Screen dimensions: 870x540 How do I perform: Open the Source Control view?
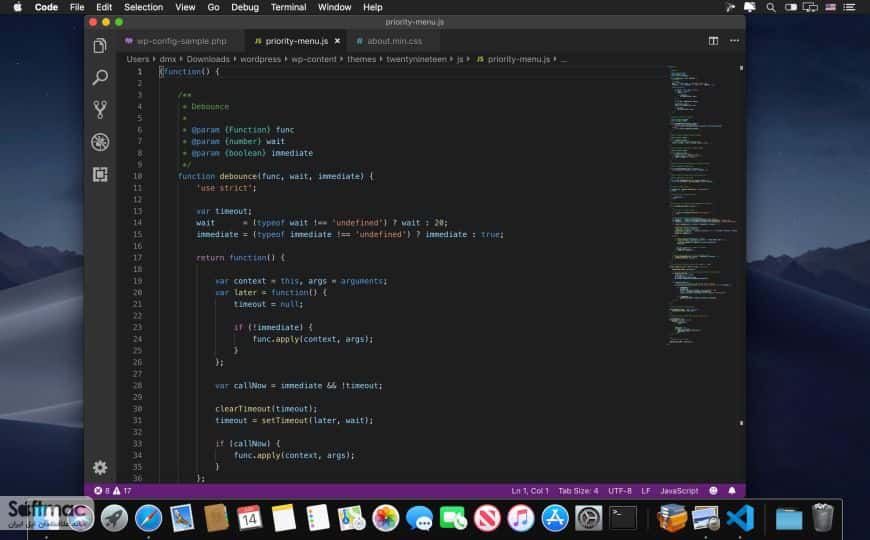pos(100,109)
